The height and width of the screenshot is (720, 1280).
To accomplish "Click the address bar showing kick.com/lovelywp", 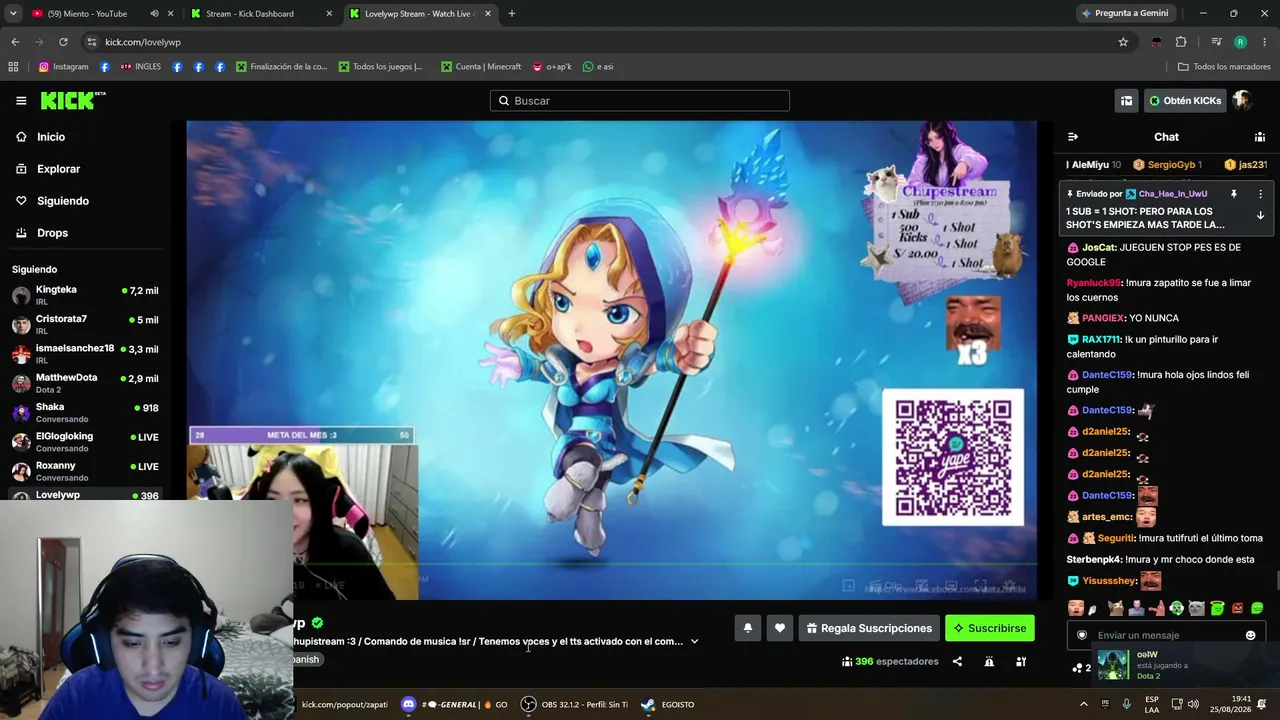I will (x=600, y=42).
